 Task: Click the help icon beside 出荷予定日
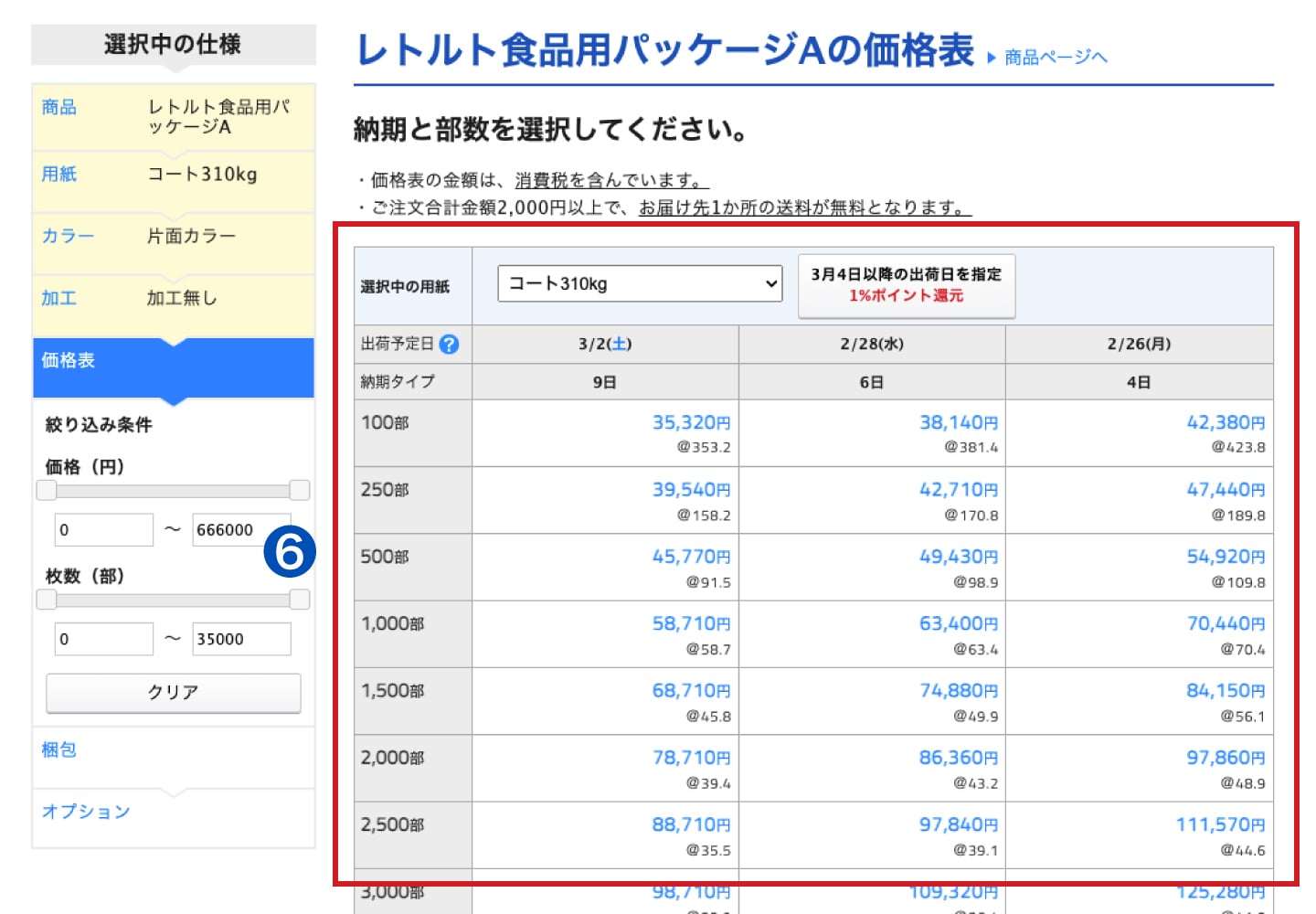449,345
